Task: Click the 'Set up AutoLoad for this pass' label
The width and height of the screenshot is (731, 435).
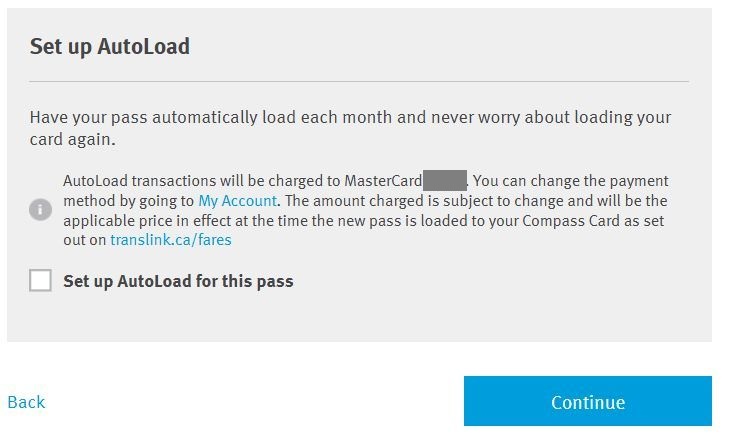Action: point(178,281)
